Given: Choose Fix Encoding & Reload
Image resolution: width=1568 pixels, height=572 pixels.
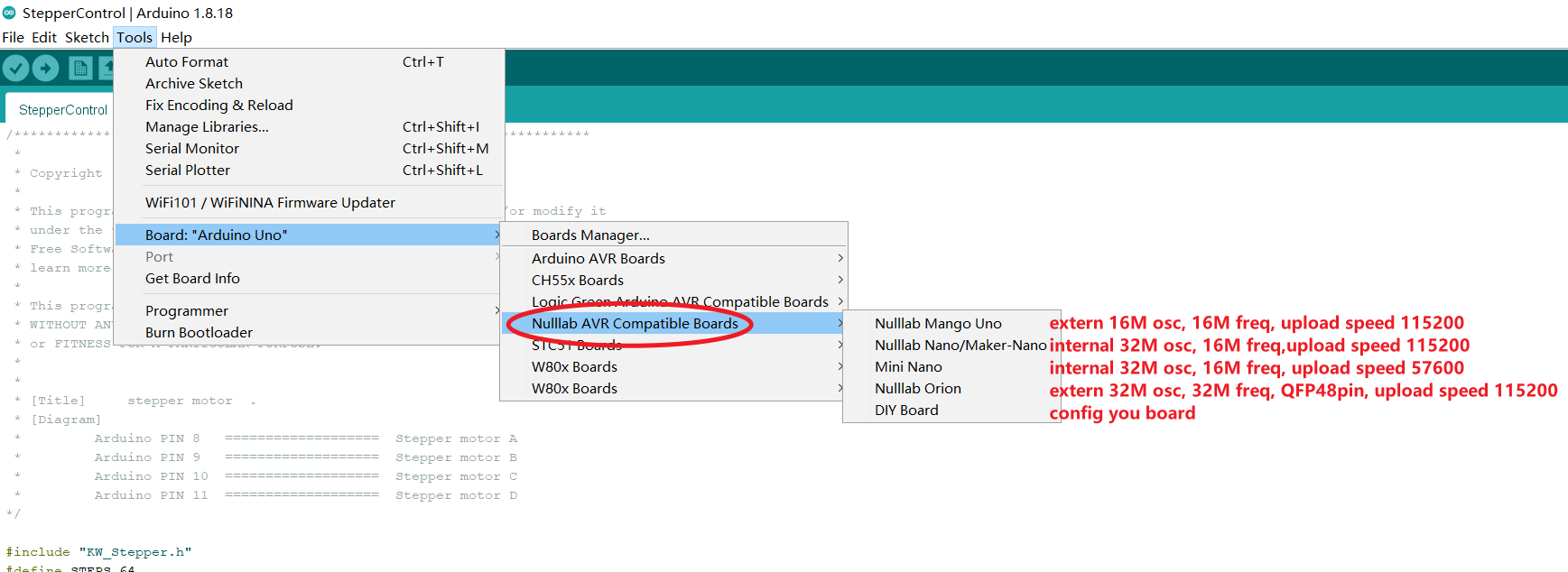Looking at the screenshot, I should [x=309, y=105].
